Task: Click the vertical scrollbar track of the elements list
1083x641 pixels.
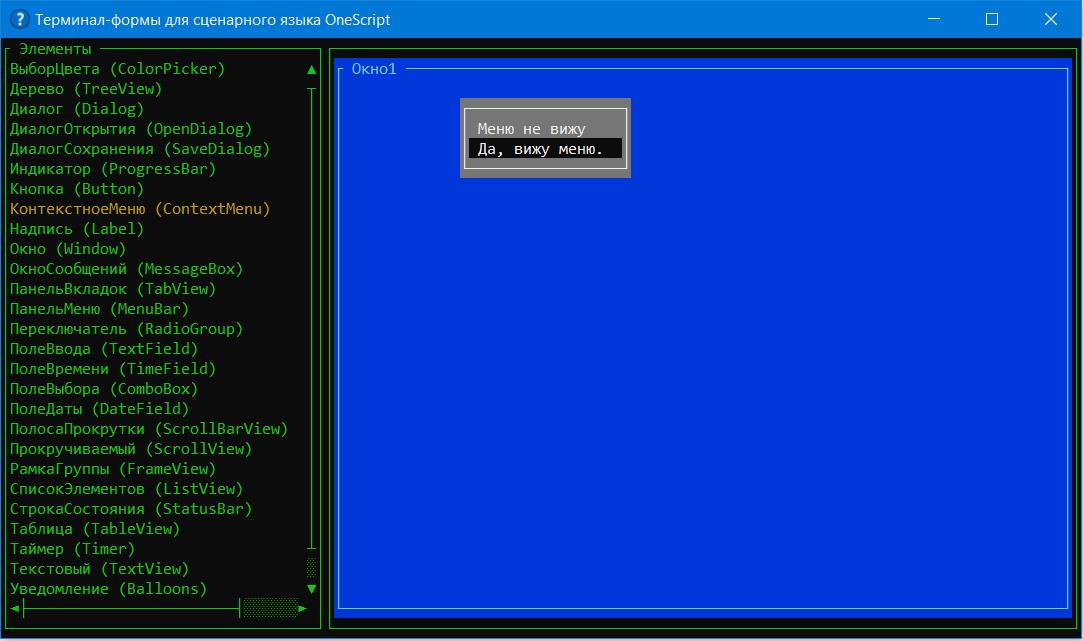Action: 312,320
